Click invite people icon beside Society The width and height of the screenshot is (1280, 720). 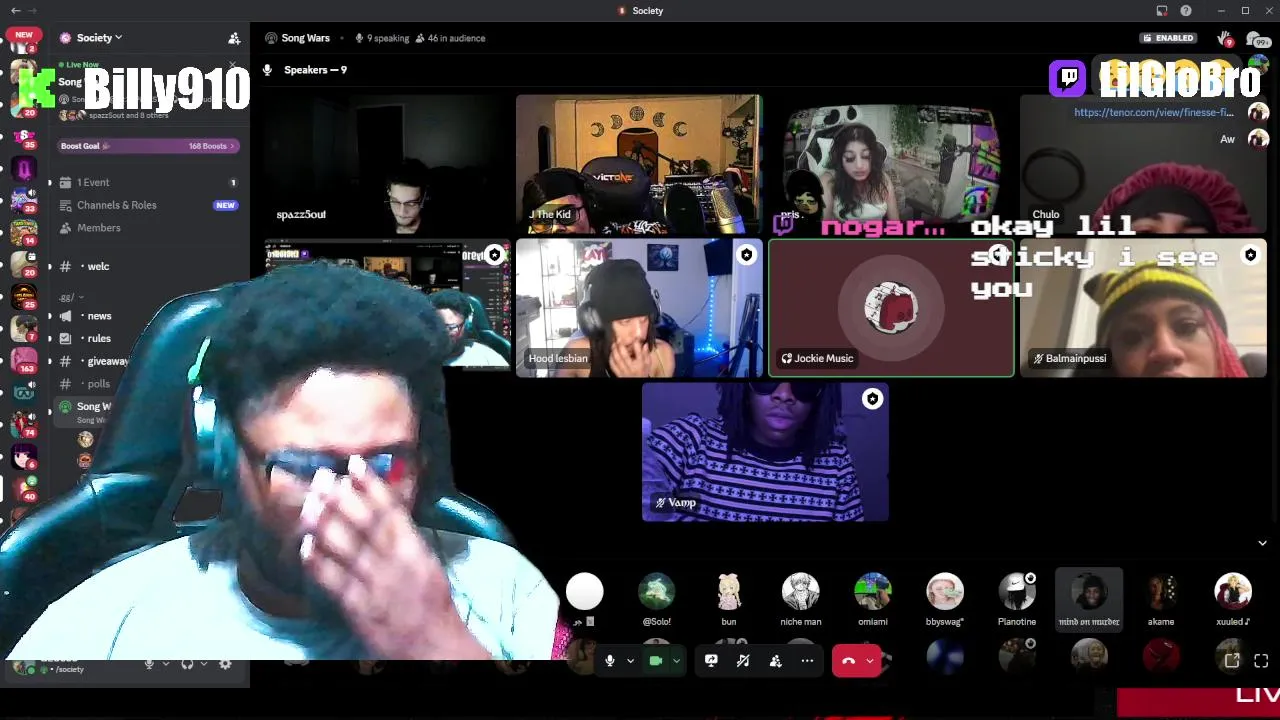pyautogui.click(x=234, y=38)
